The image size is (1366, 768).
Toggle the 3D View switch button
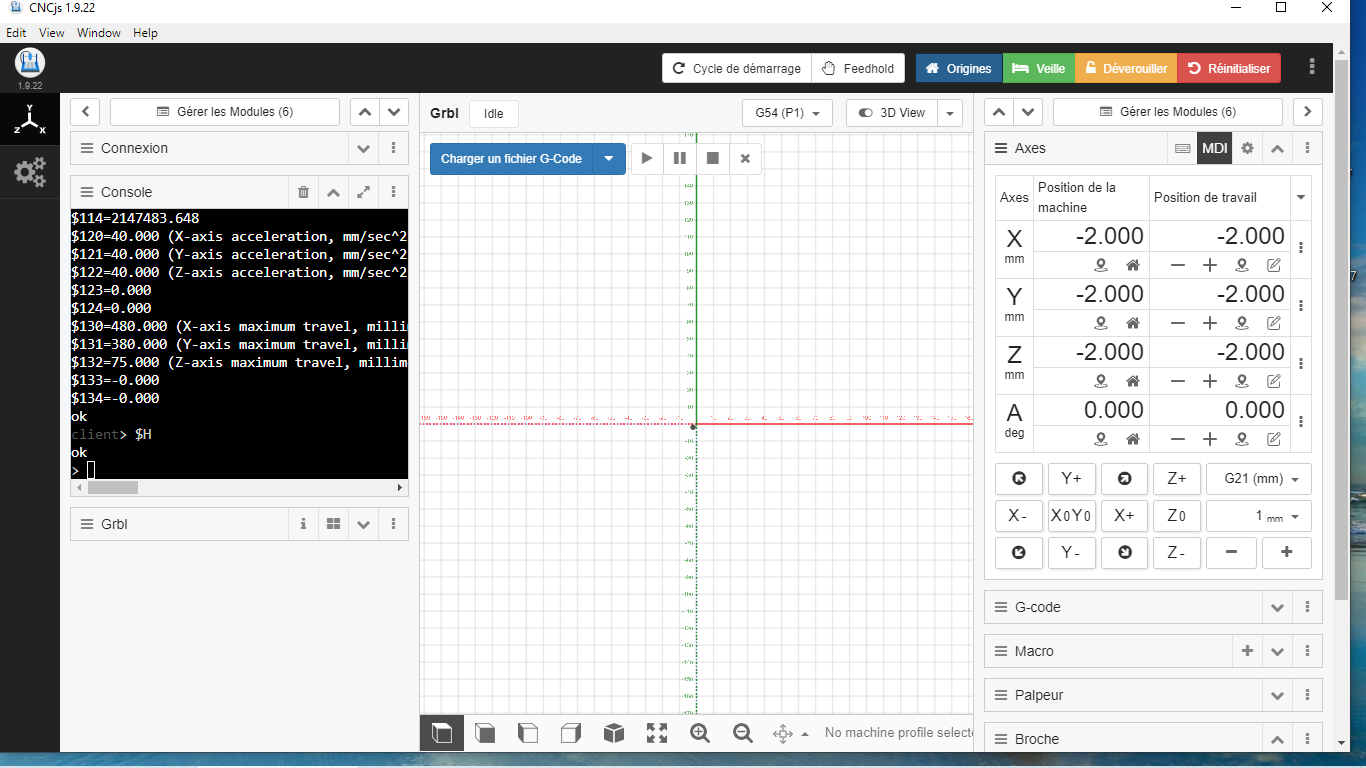[892, 113]
